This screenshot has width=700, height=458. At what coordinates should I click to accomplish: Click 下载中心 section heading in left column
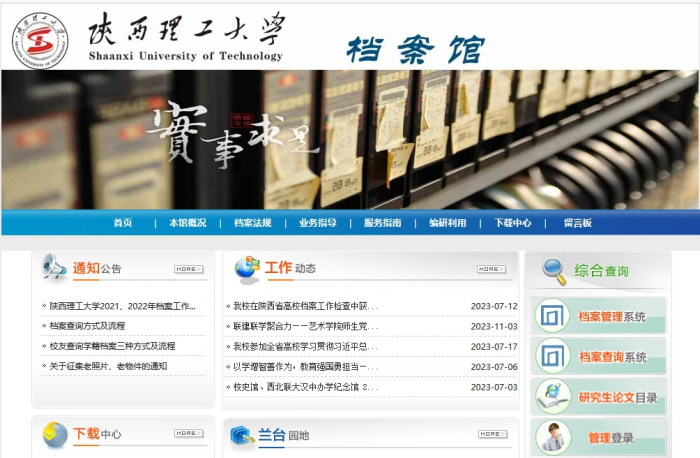97,433
